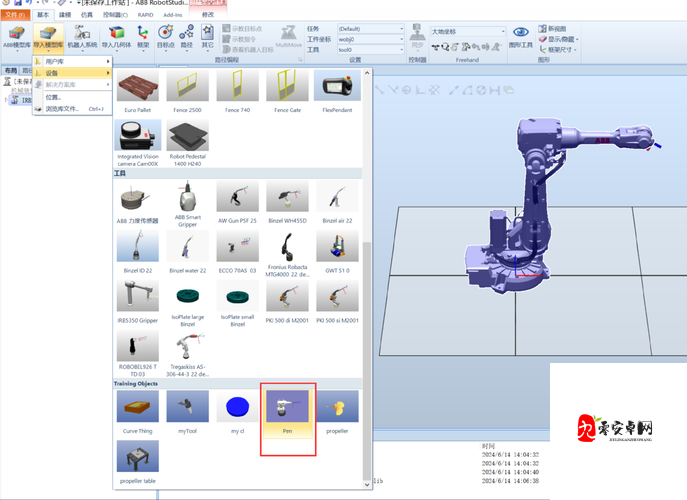Select the Pen training object thumbnail
The height and width of the screenshot is (500, 687).
tap(288, 411)
